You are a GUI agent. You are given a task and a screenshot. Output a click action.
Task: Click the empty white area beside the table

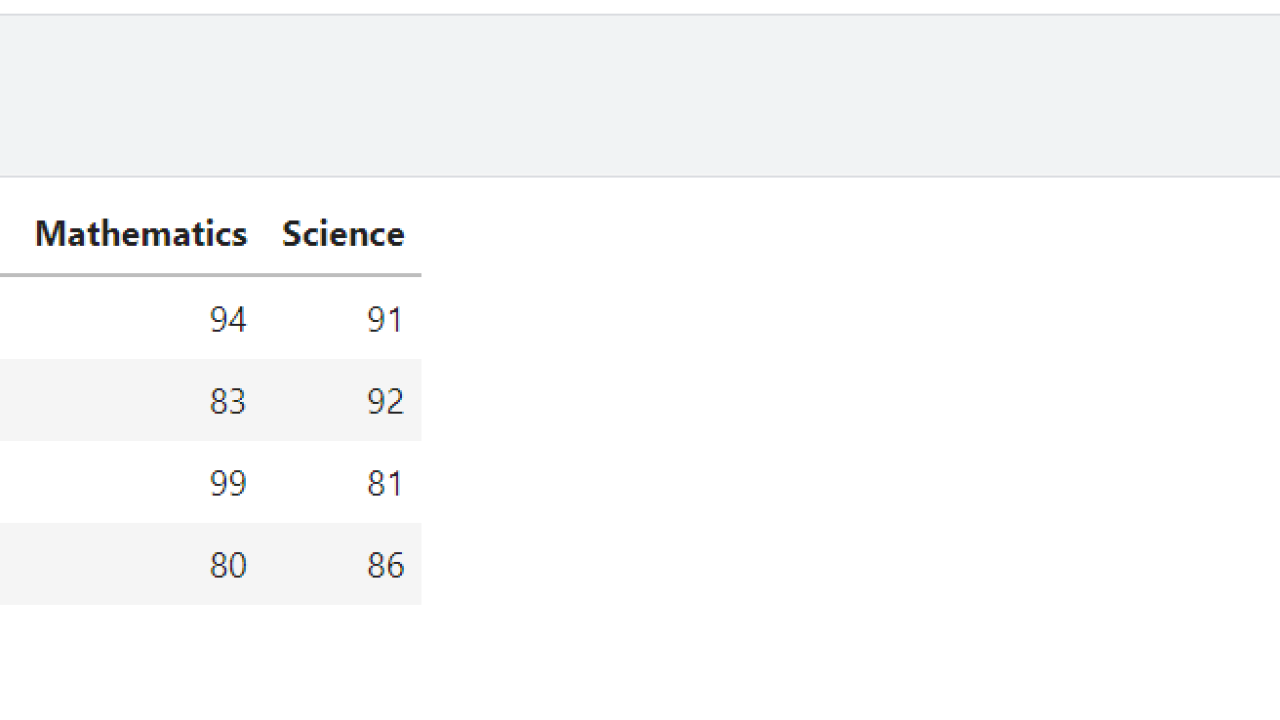(x=850, y=400)
